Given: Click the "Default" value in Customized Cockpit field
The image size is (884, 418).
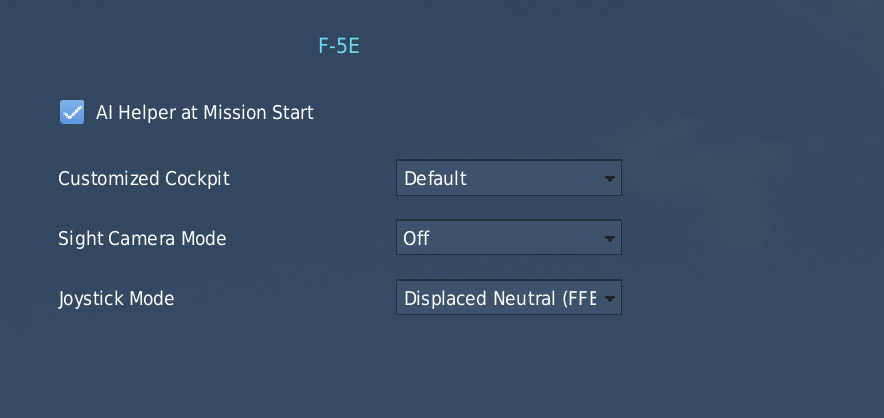Looking at the screenshot, I should 435,179.
